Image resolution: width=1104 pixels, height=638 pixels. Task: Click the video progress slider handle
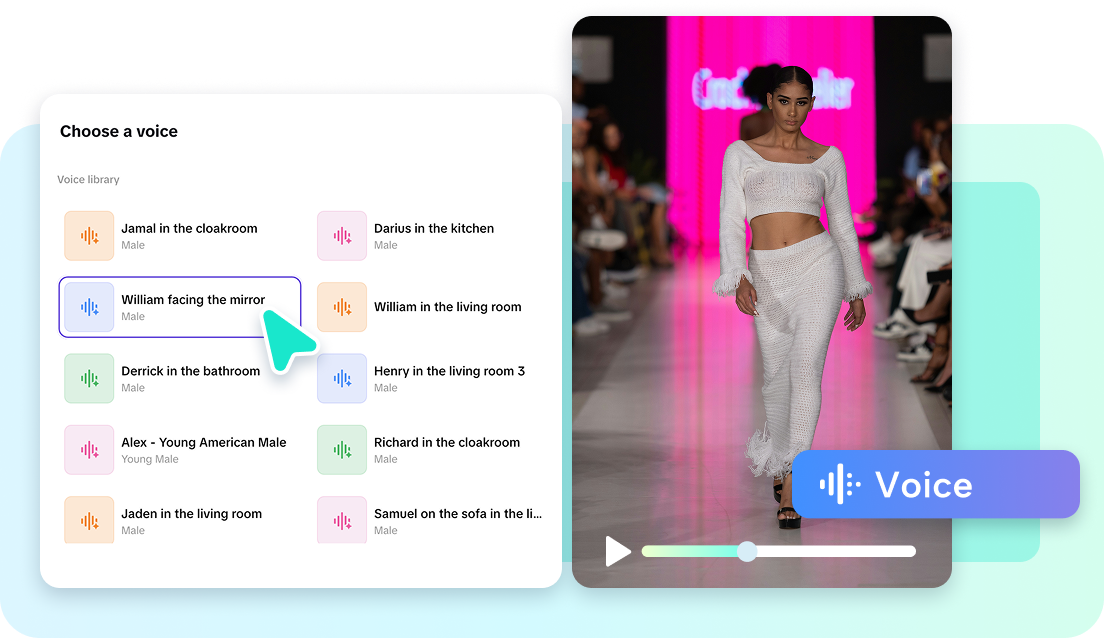coord(747,551)
